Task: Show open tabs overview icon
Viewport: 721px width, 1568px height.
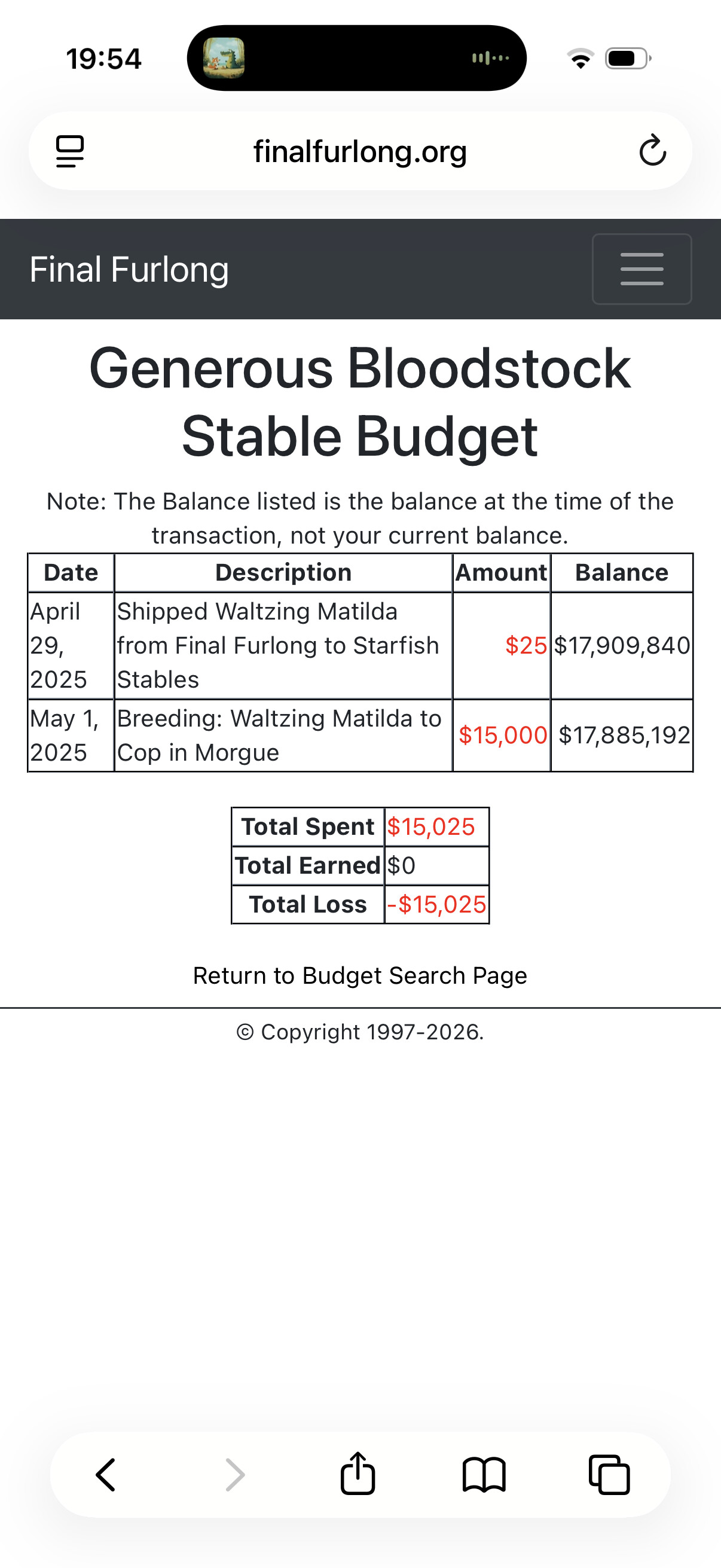Action: pyautogui.click(x=609, y=1475)
